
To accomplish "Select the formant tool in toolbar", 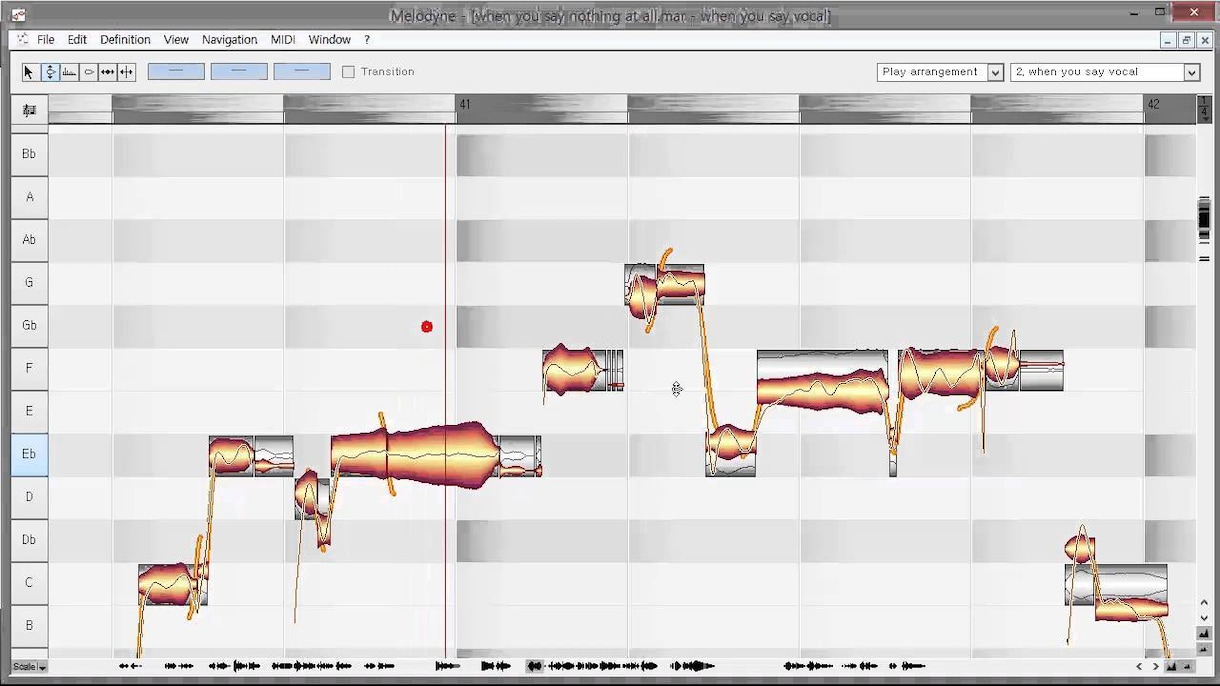I will pyautogui.click(x=69, y=72).
